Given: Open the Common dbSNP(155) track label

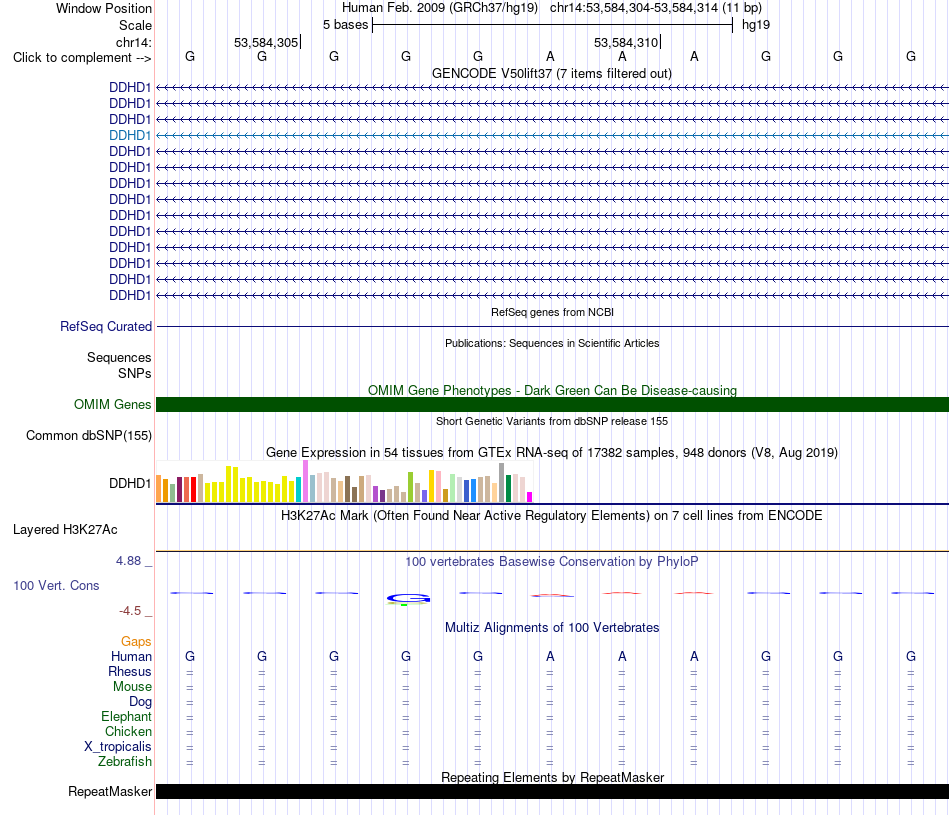Looking at the screenshot, I should tap(89, 435).
